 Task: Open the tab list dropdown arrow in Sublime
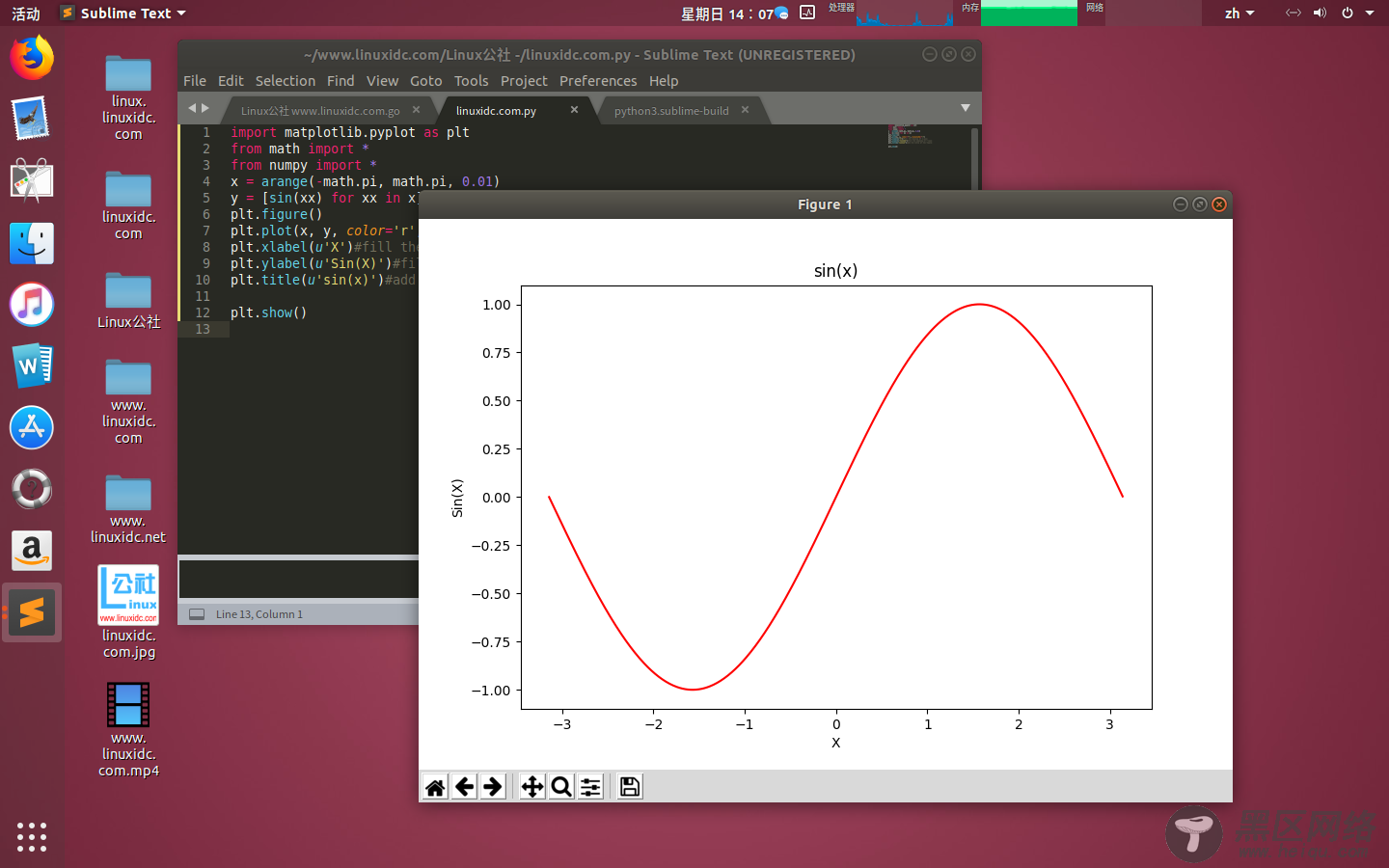pyautogui.click(x=966, y=108)
